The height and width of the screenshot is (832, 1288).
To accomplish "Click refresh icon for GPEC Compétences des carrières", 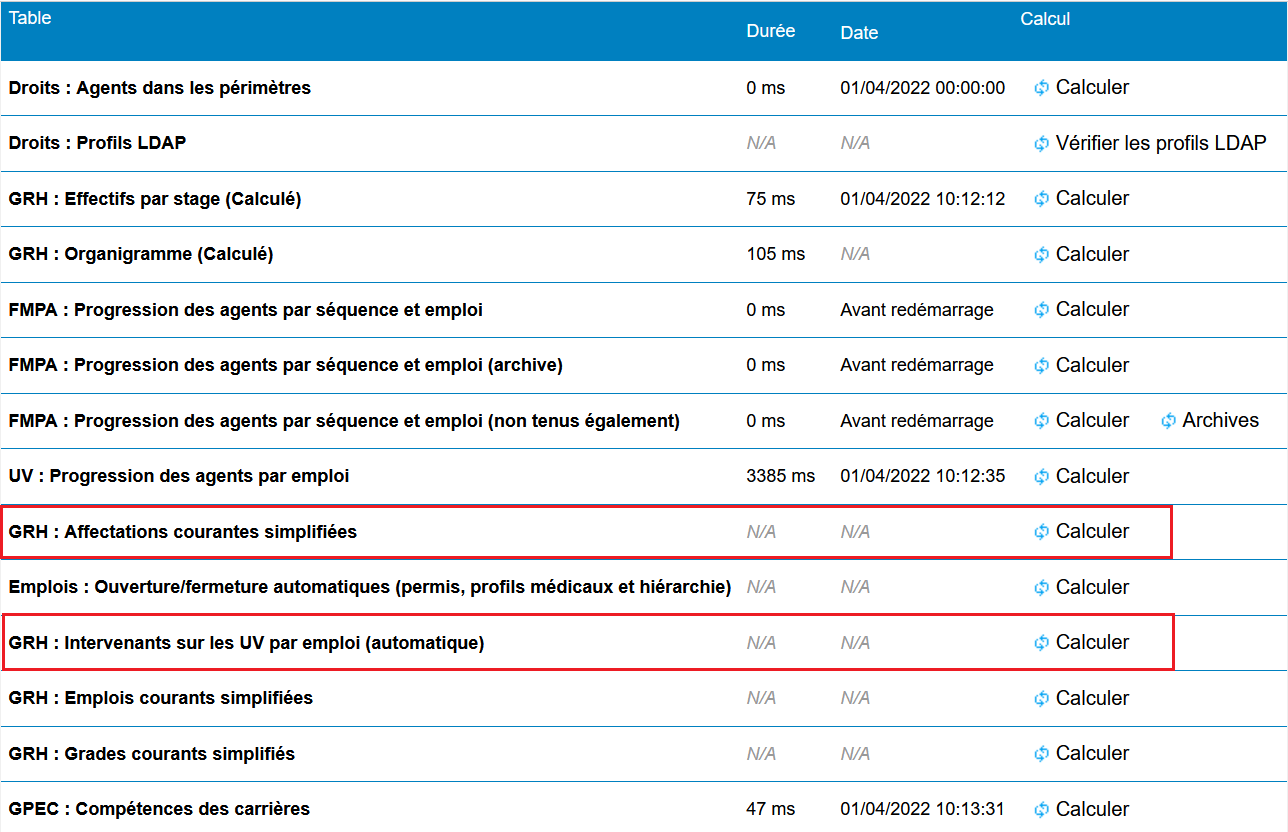I will pyautogui.click(x=1041, y=810).
